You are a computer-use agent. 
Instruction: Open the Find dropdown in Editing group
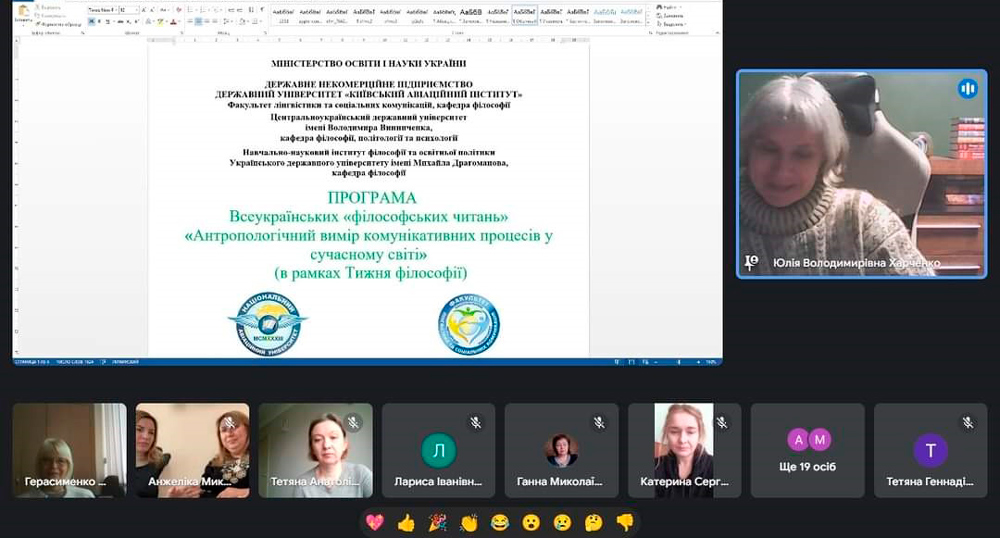pos(668,7)
